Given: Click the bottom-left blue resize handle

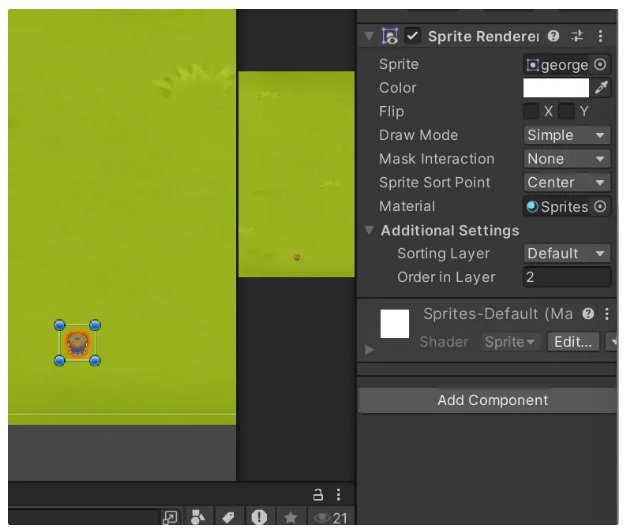Looking at the screenshot, I should coord(60,361).
